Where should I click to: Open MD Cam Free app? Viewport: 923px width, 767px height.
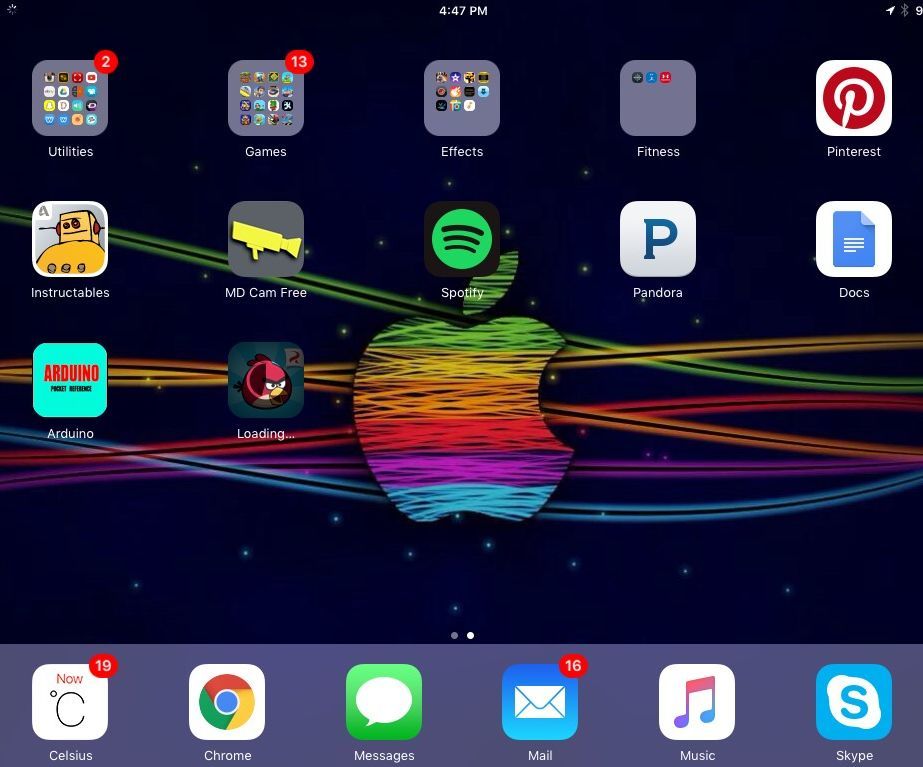[x=266, y=239]
